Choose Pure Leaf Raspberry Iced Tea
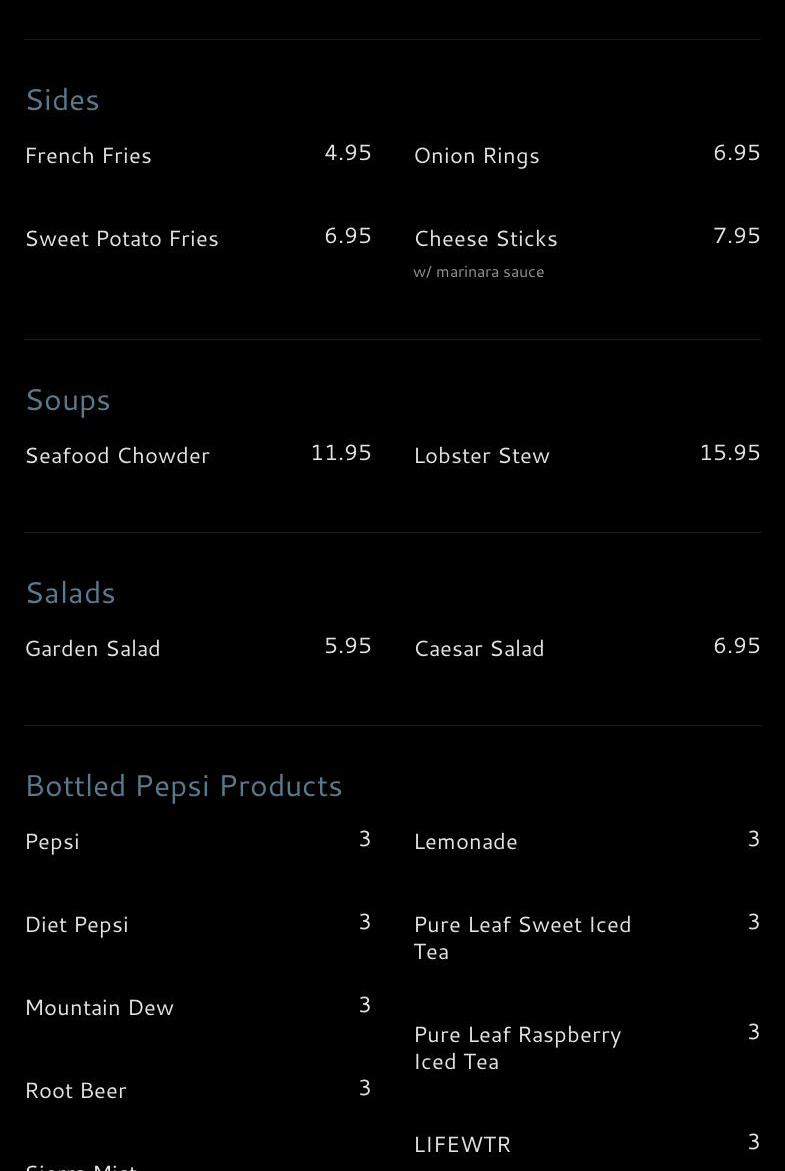The image size is (785, 1171). [x=517, y=1048]
